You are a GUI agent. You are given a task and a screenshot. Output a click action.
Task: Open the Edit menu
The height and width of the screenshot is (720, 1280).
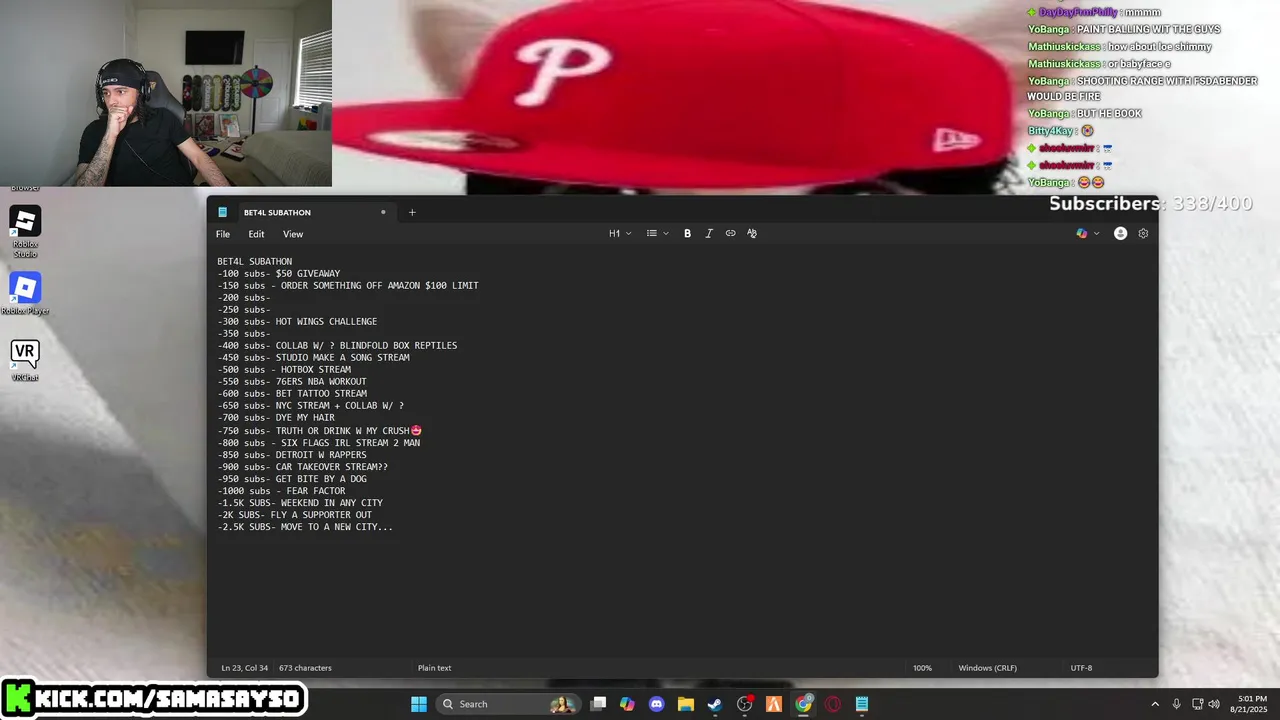point(256,234)
